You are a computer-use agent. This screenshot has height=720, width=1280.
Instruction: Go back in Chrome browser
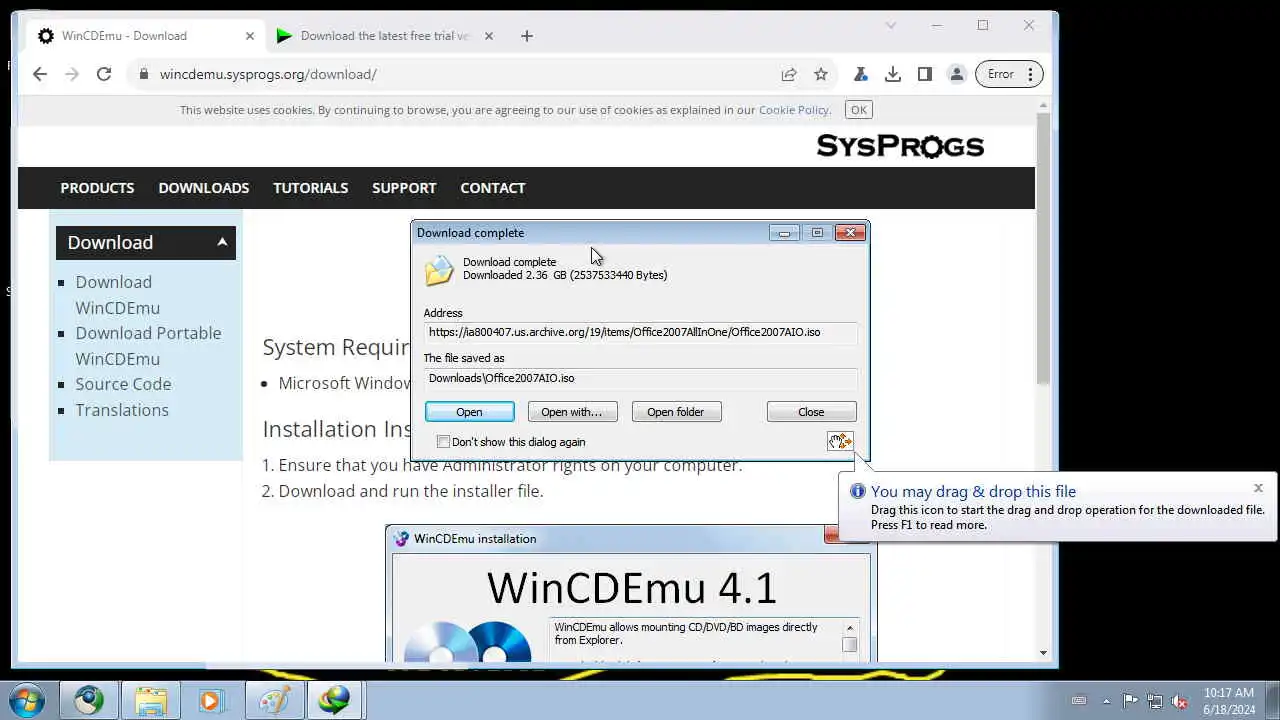(x=40, y=74)
